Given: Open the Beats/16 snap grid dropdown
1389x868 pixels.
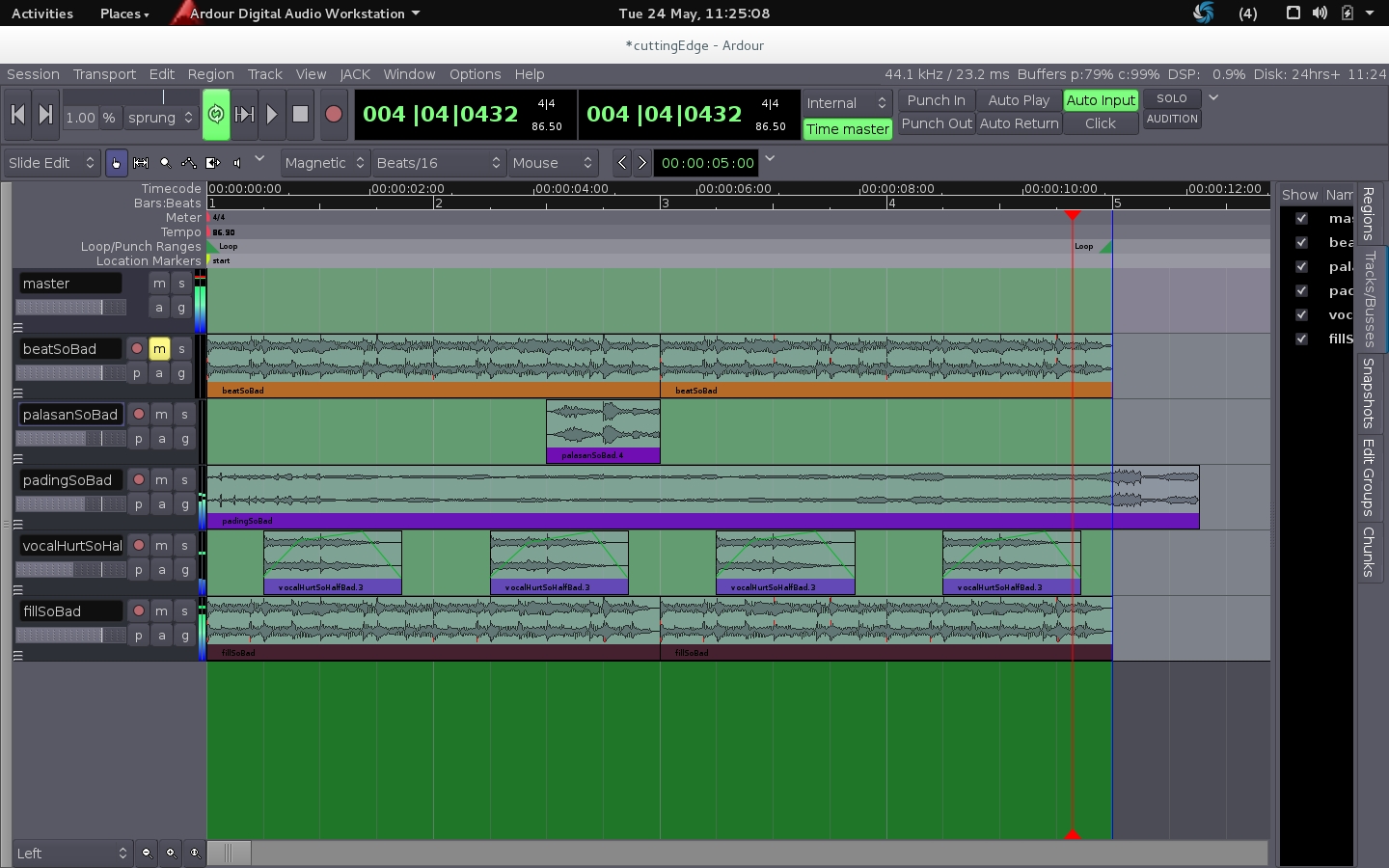Looking at the screenshot, I should pos(438,163).
